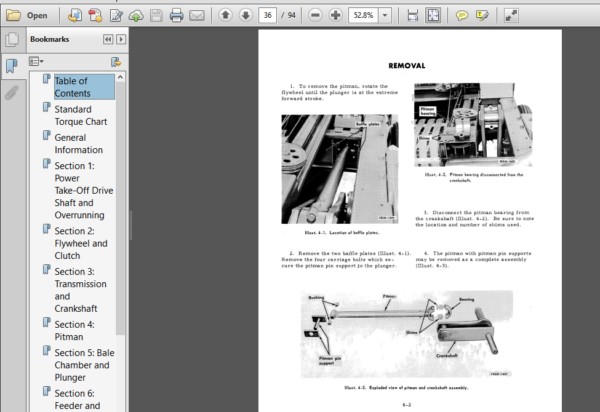Click the page number field showing 36
Screen dimensions: 600x412
(x=267, y=15)
